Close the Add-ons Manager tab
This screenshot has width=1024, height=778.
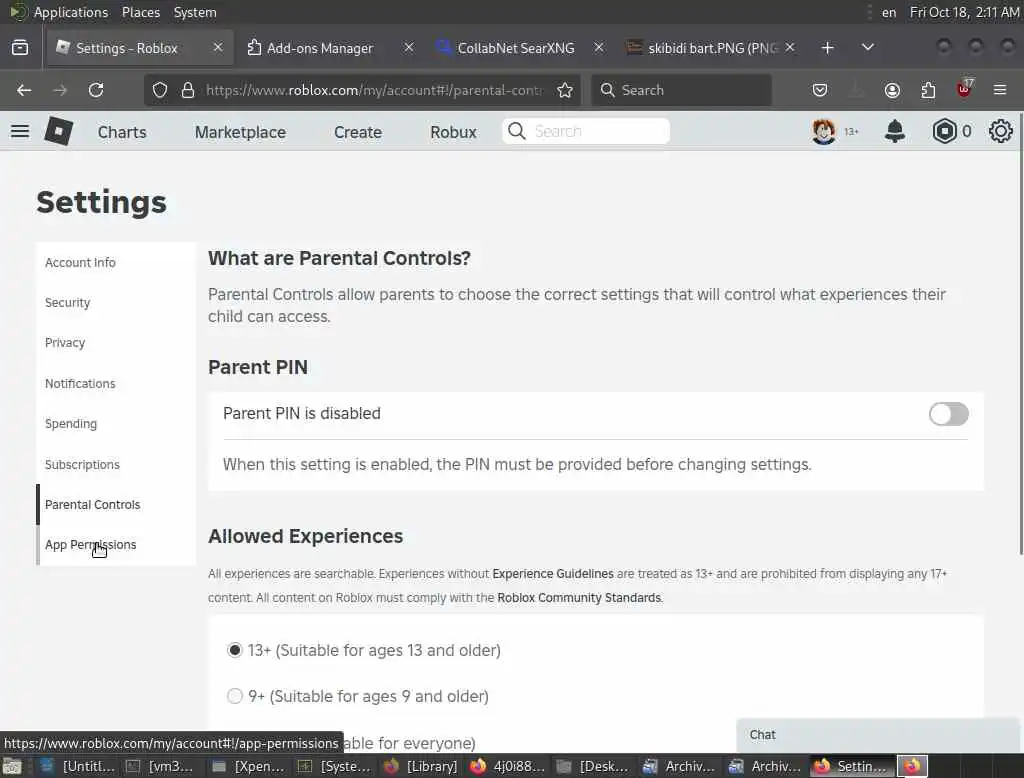point(409,47)
